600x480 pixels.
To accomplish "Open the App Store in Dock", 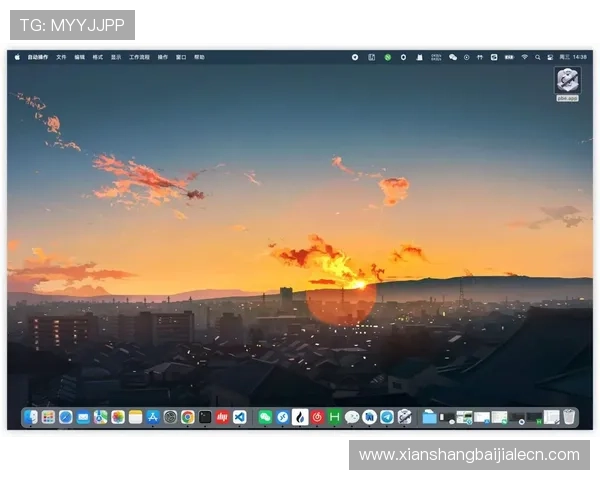I will (153, 417).
